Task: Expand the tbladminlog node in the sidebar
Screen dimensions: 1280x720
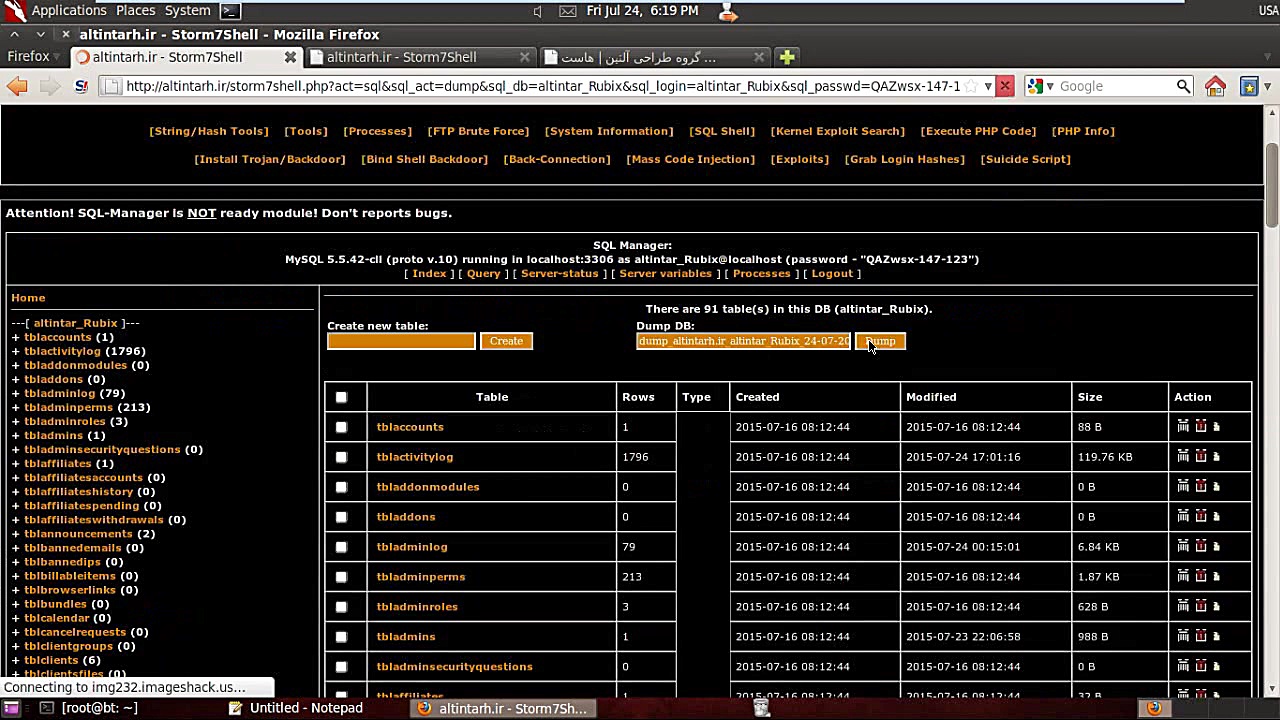Action: (16, 393)
